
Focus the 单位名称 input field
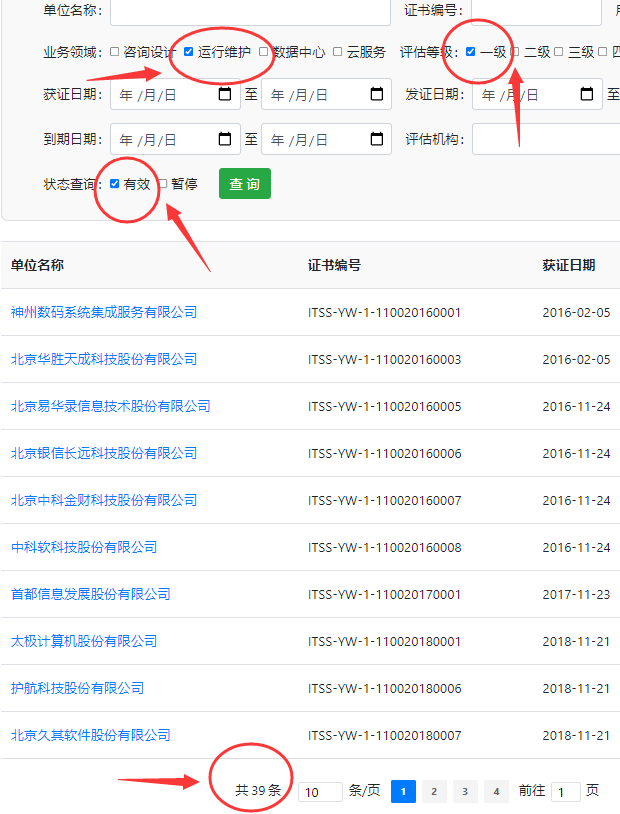[250, 10]
